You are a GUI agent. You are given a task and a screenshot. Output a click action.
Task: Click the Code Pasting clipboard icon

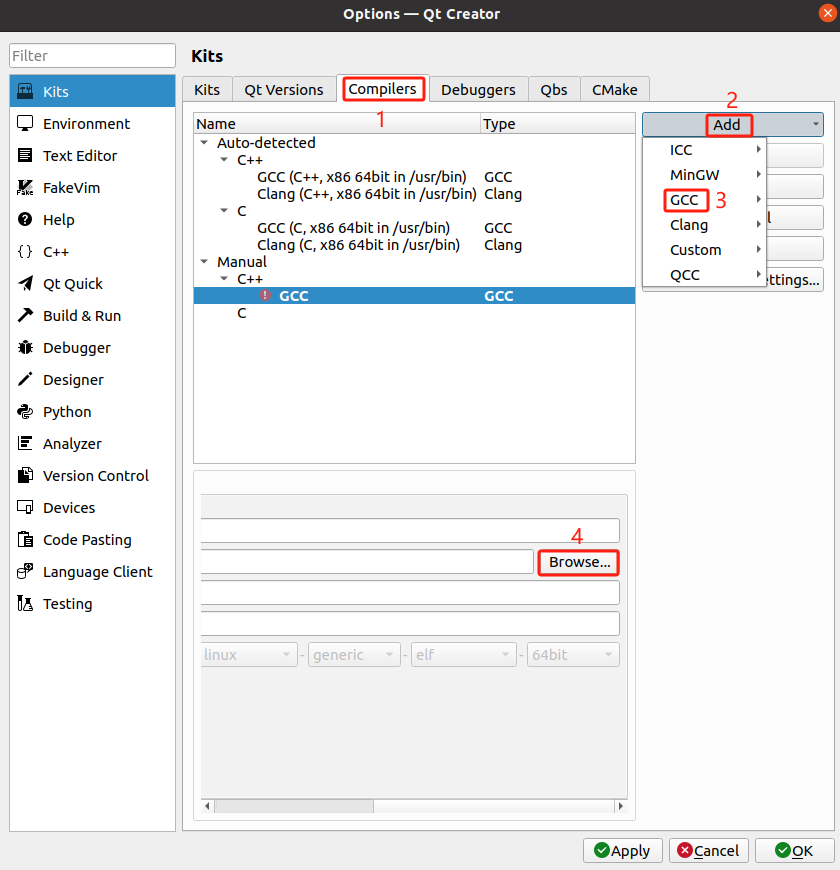coord(25,539)
